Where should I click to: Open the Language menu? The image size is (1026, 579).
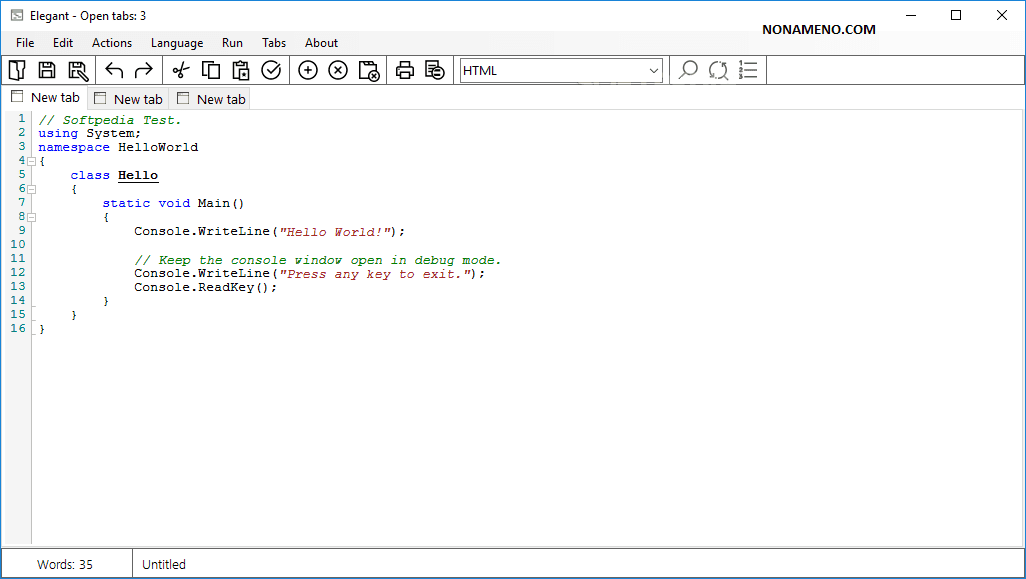(177, 43)
